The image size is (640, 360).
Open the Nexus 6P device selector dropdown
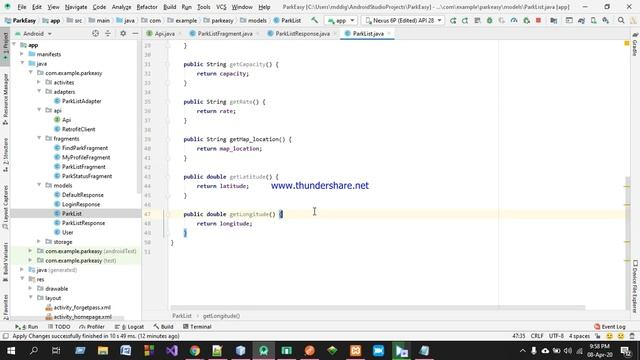coord(403,20)
